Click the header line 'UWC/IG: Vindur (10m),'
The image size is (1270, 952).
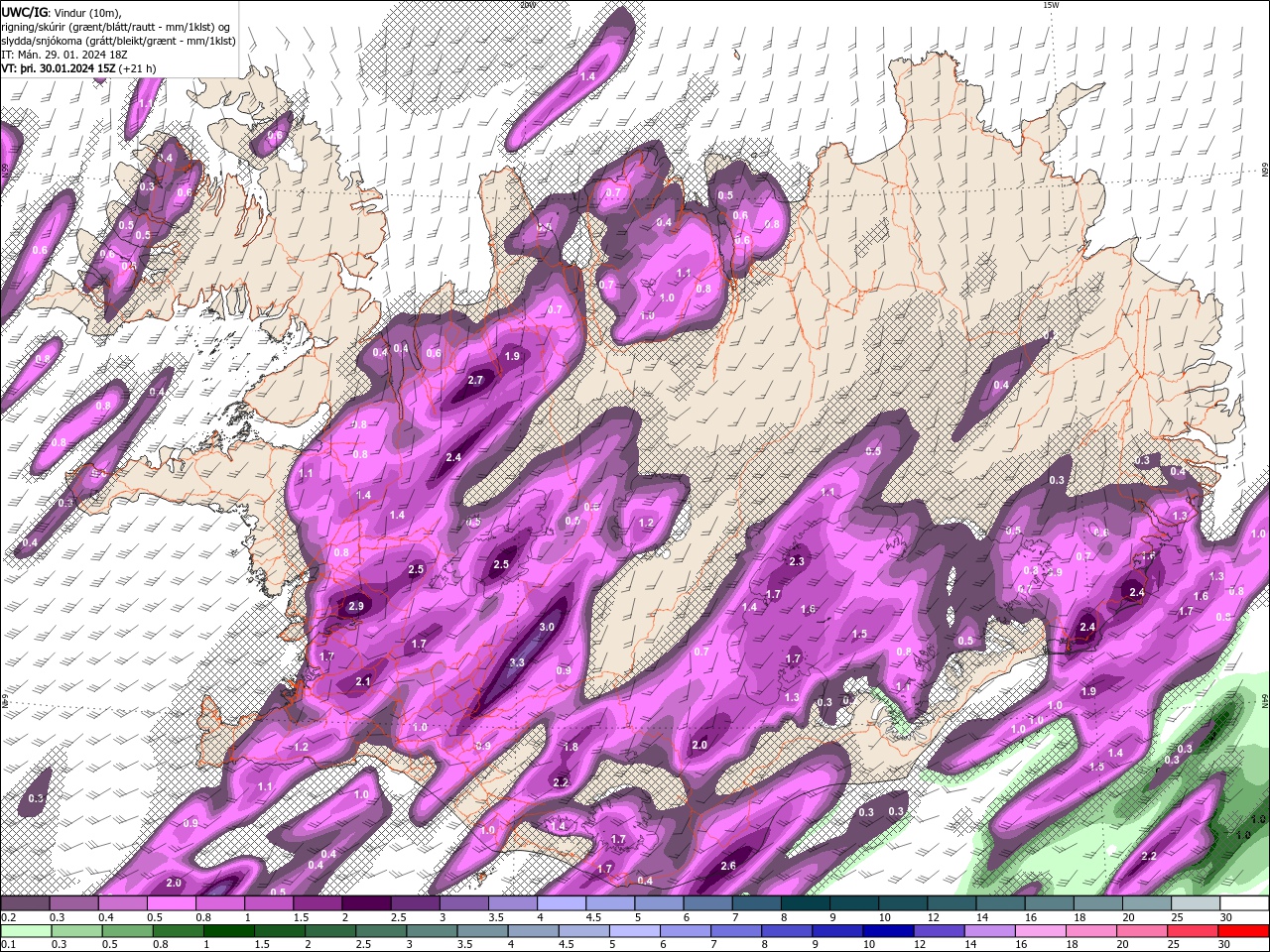[x=62, y=12]
